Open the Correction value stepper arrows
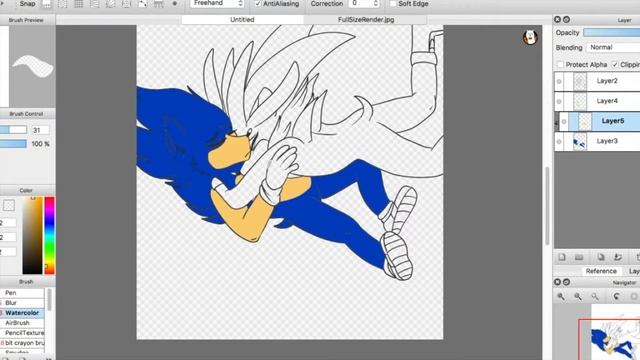Screen dimensions: 640x360 pyautogui.click(x=376, y=4)
